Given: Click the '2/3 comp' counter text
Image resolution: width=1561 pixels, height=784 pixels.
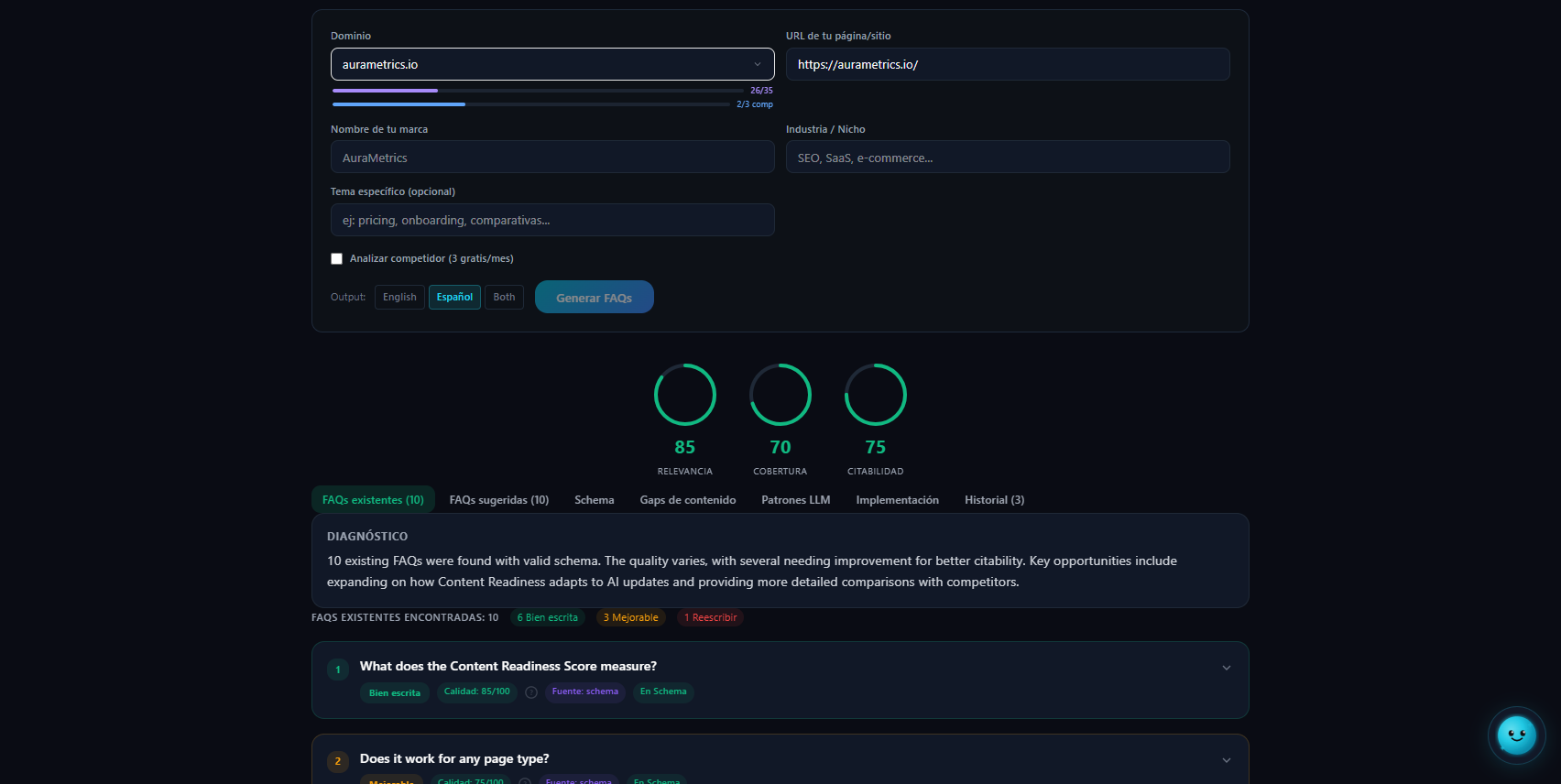Looking at the screenshot, I should coord(755,104).
